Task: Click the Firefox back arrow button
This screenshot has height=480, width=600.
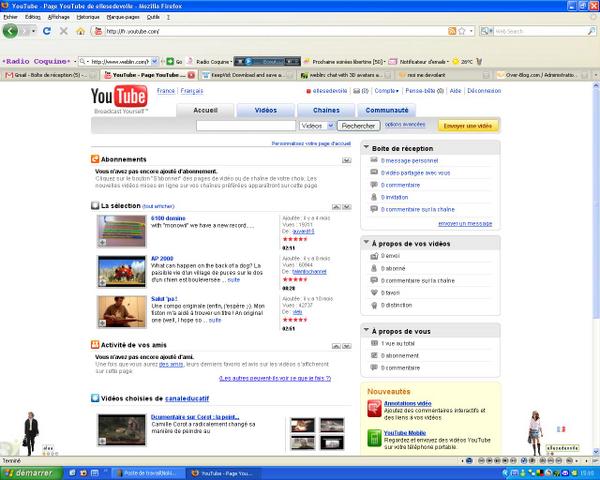Action: click(10, 31)
